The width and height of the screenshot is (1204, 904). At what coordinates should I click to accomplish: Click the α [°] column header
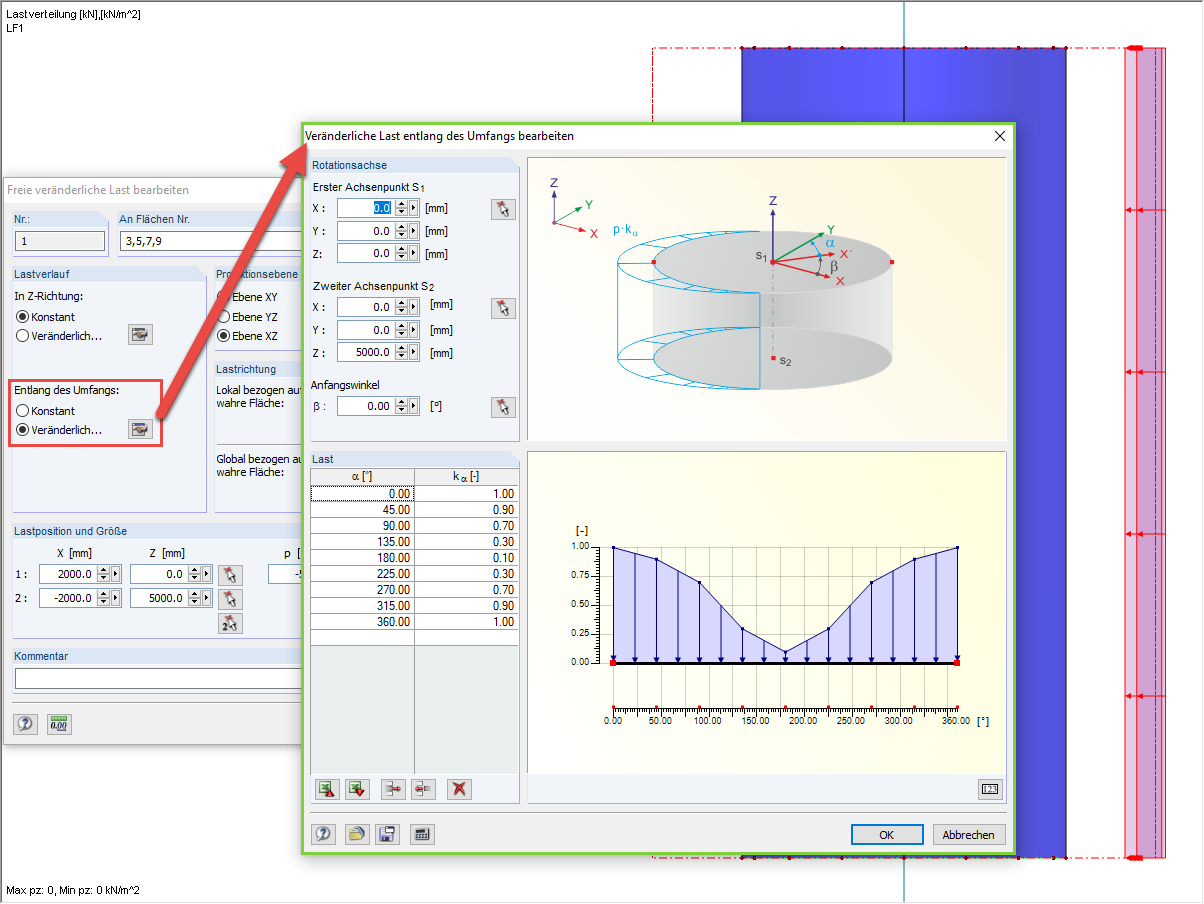(362, 477)
